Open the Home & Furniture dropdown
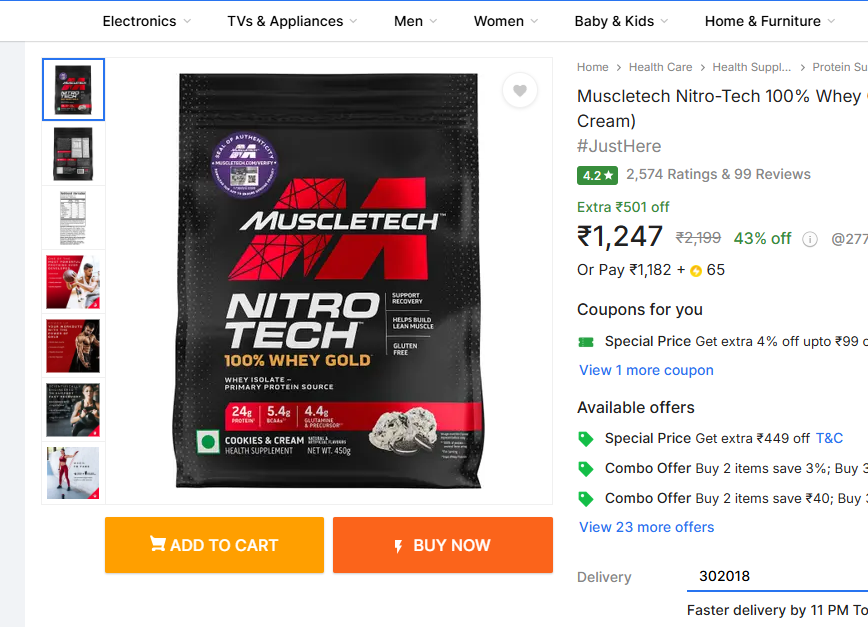The height and width of the screenshot is (627, 868). click(769, 21)
